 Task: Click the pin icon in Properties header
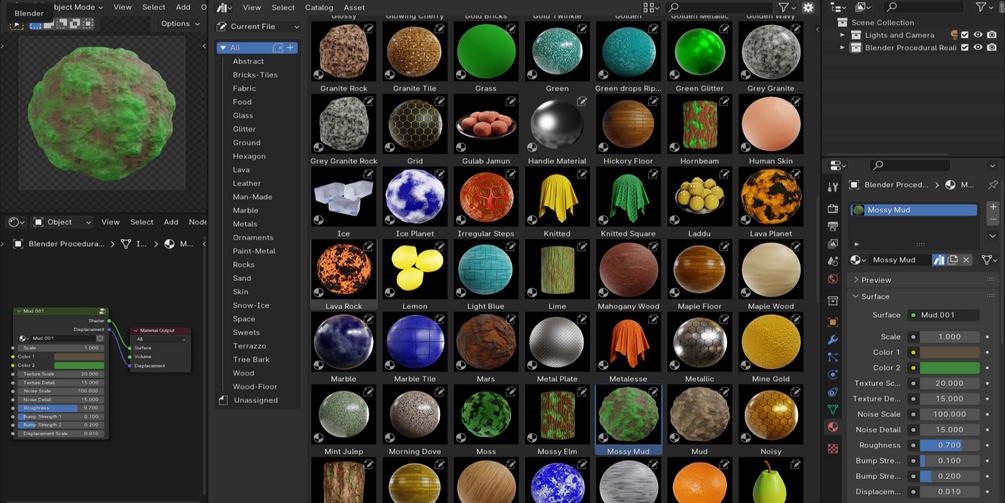992,185
